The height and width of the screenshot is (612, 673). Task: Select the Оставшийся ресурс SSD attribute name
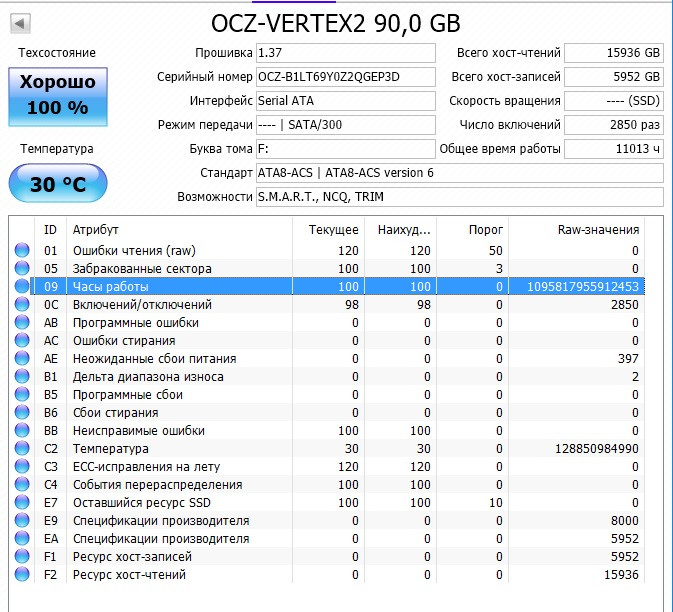pyautogui.click(x=142, y=503)
